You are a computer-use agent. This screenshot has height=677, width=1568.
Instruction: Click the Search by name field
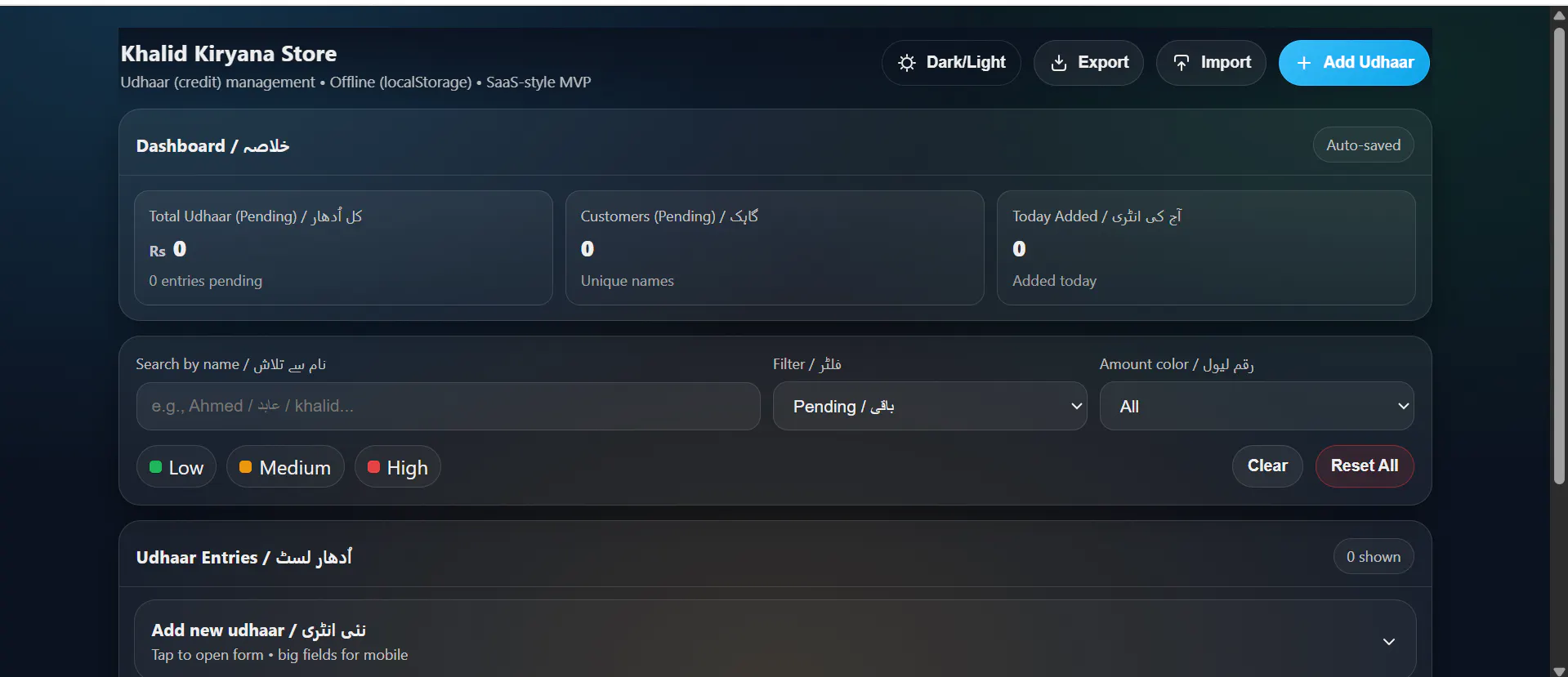click(x=448, y=406)
